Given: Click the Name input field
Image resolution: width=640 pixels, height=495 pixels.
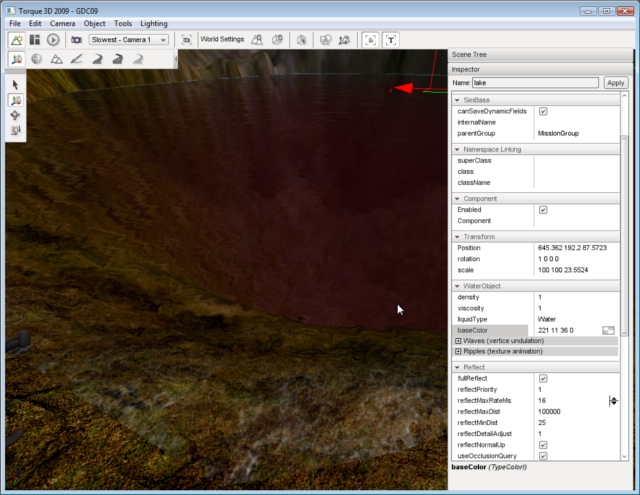Looking at the screenshot, I should 535,83.
